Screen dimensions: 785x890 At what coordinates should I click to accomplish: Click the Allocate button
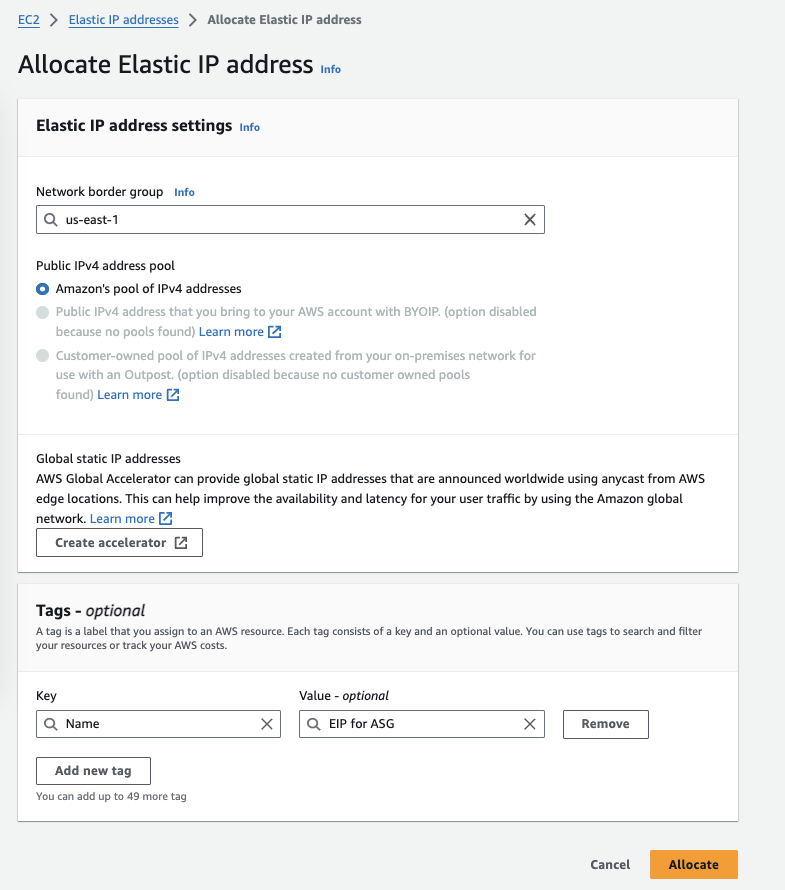click(693, 865)
